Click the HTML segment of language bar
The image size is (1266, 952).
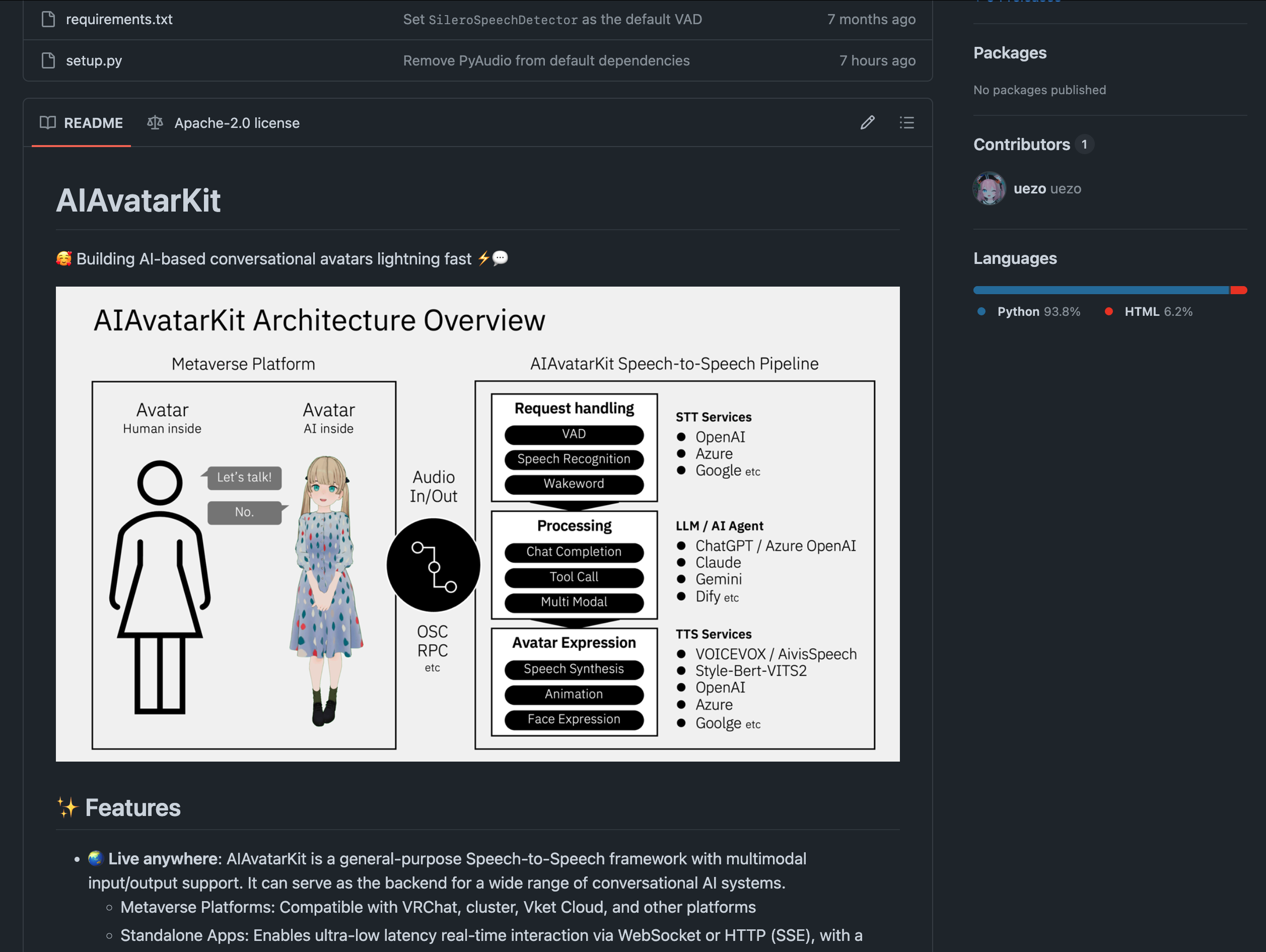coord(1239,290)
